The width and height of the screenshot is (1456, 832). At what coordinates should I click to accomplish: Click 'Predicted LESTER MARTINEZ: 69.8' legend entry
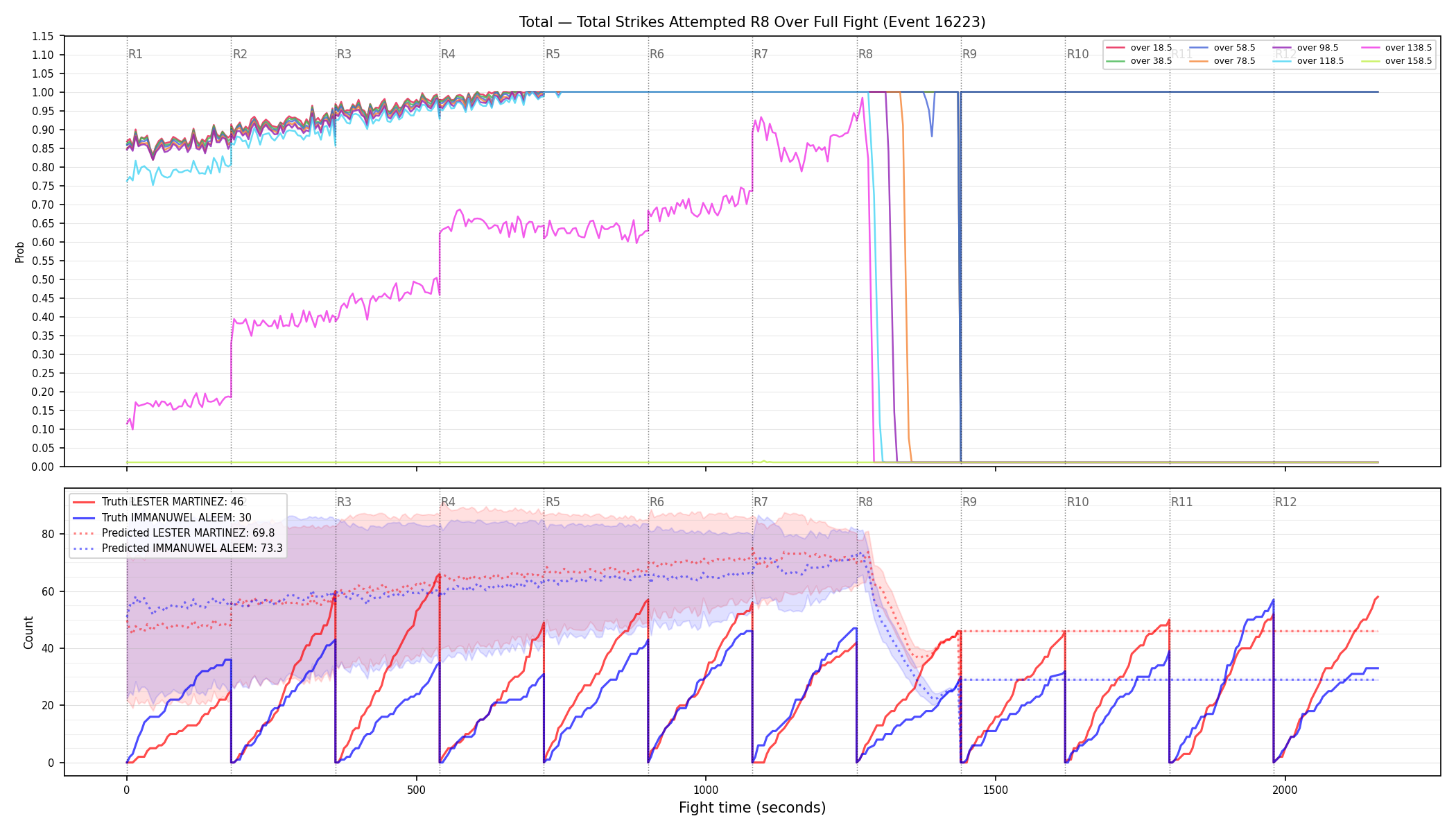[174, 533]
